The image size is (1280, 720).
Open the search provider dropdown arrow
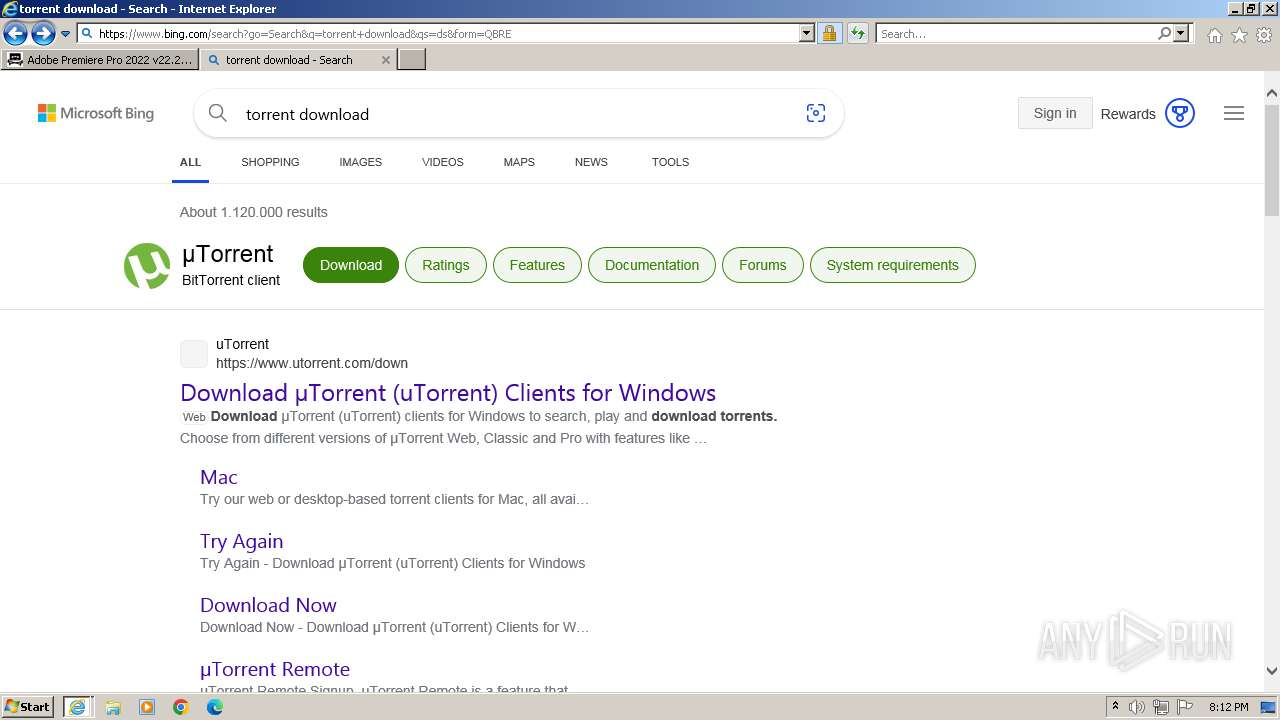(1181, 34)
